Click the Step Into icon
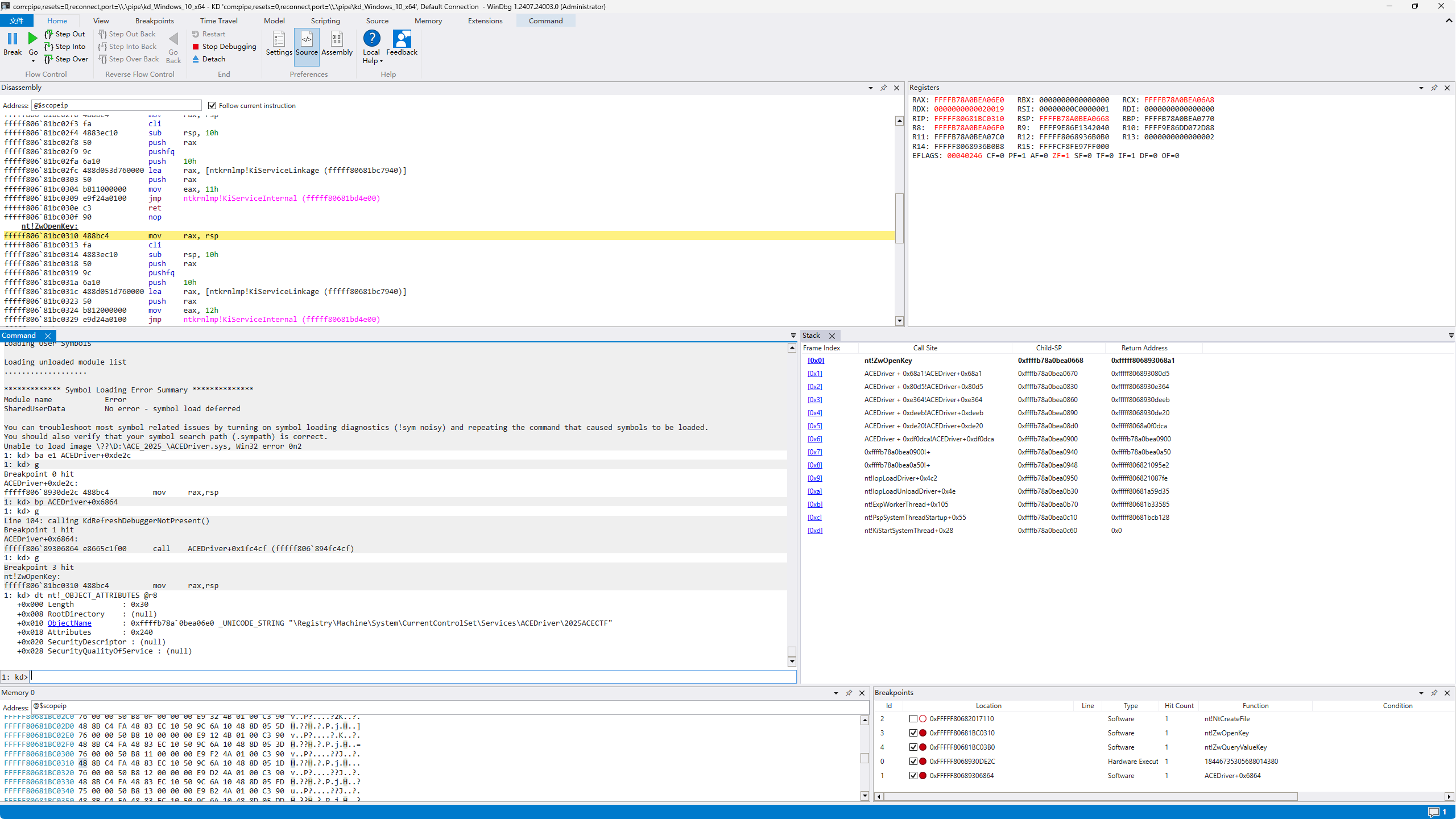1456x819 pixels. point(48,47)
